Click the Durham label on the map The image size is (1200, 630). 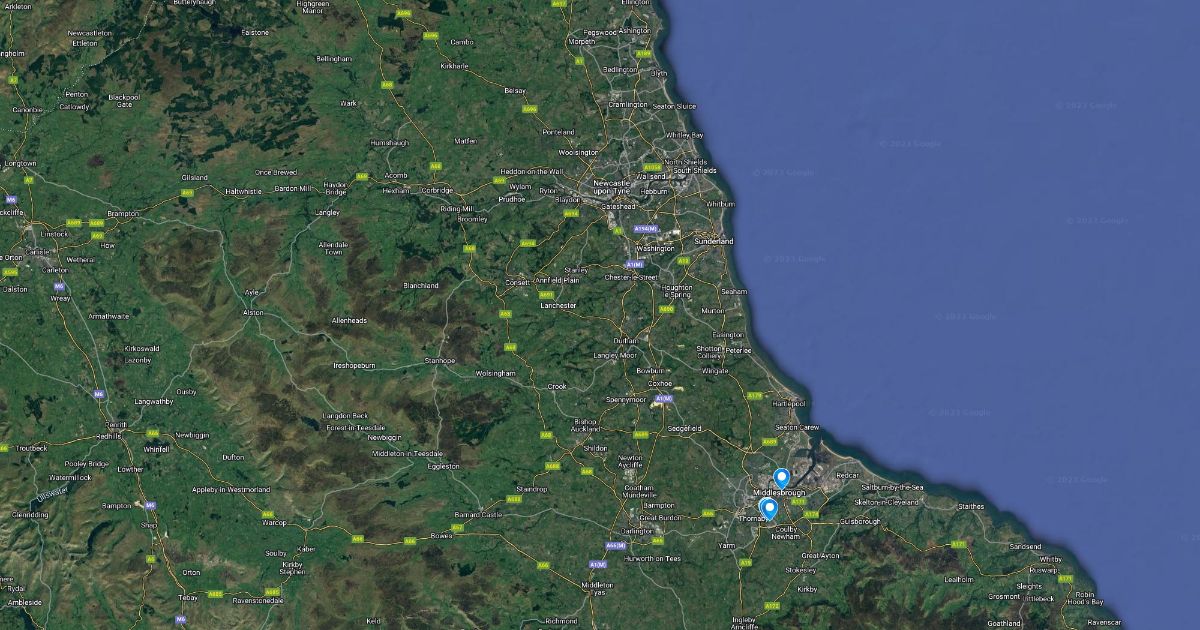pos(626,340)
